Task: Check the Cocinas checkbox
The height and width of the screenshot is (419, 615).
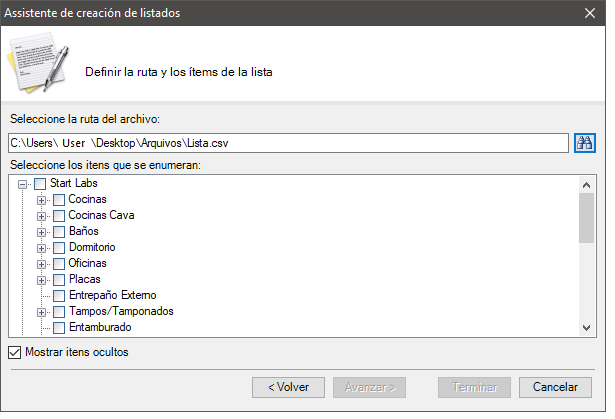Action: click(59, 200)
